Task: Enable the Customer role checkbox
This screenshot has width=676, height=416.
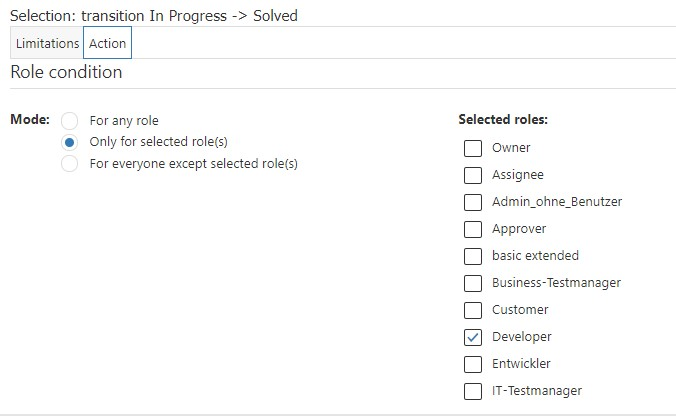Action: (473, 310)
